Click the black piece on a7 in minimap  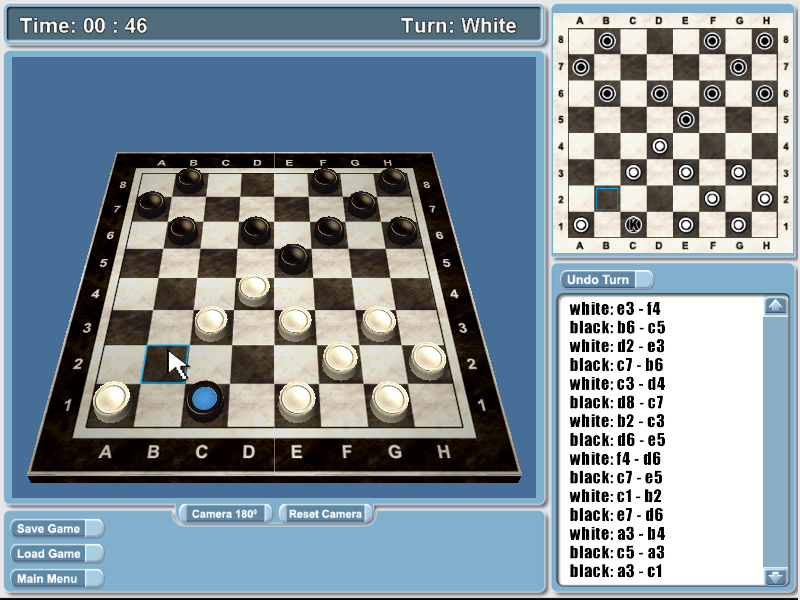[580, 68]
